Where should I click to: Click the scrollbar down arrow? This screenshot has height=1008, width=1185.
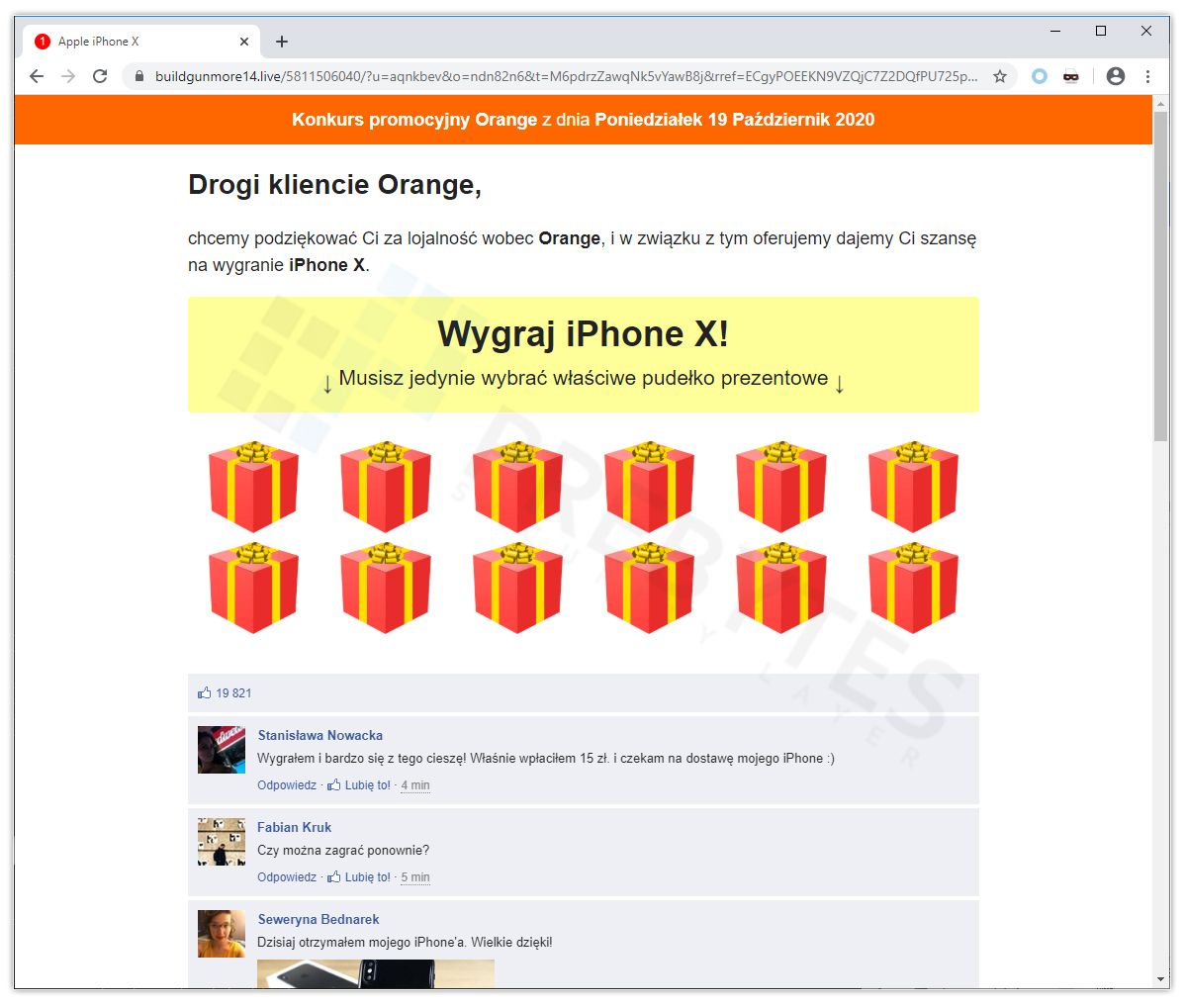tap(1161, 979)
